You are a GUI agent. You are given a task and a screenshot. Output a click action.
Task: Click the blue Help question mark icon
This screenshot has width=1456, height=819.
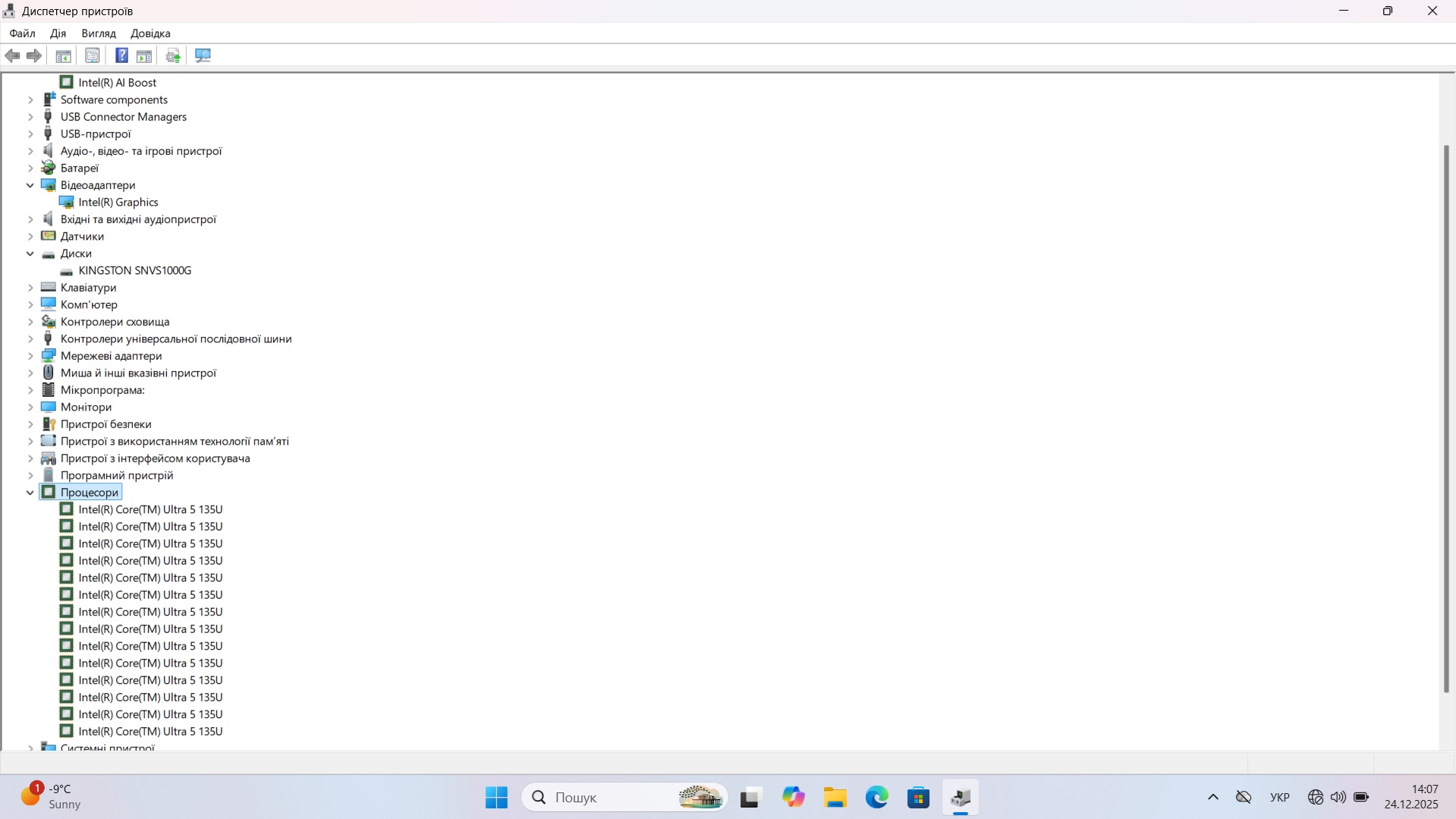pyautogui.click(x=121, y=55)
